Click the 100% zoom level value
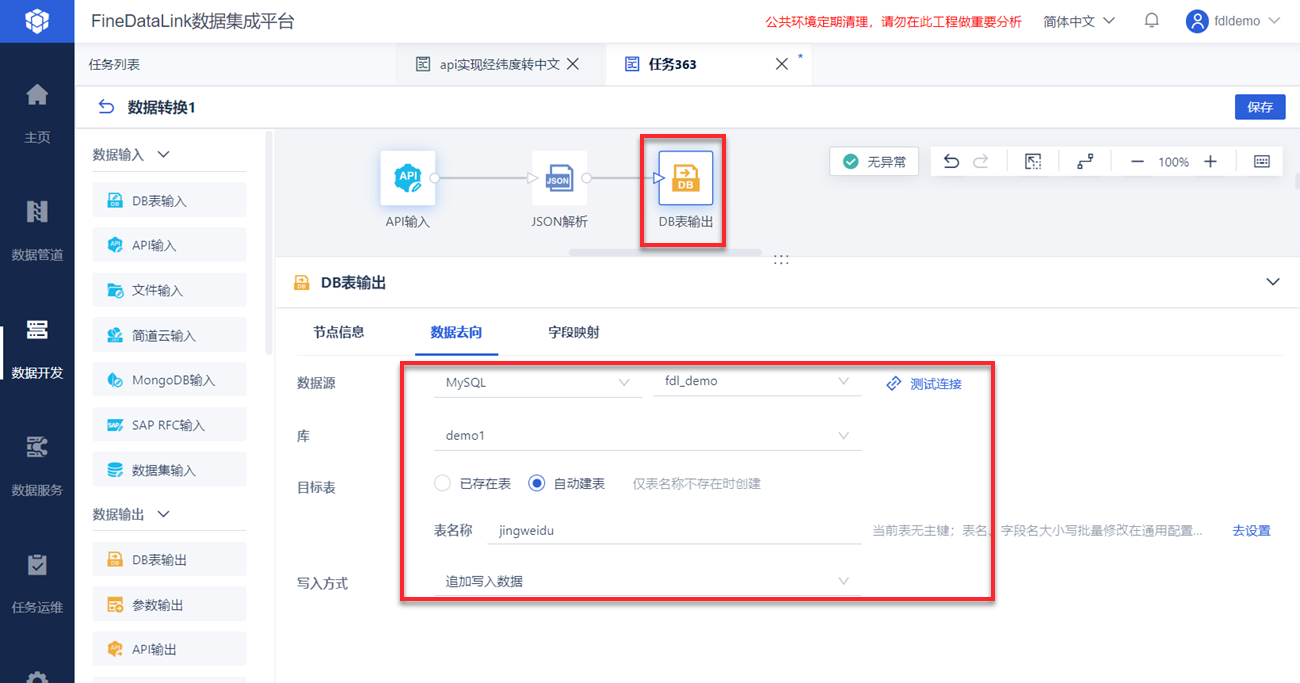The height and width of the screenshot is (683, 1300). [x=1173, y=161]
